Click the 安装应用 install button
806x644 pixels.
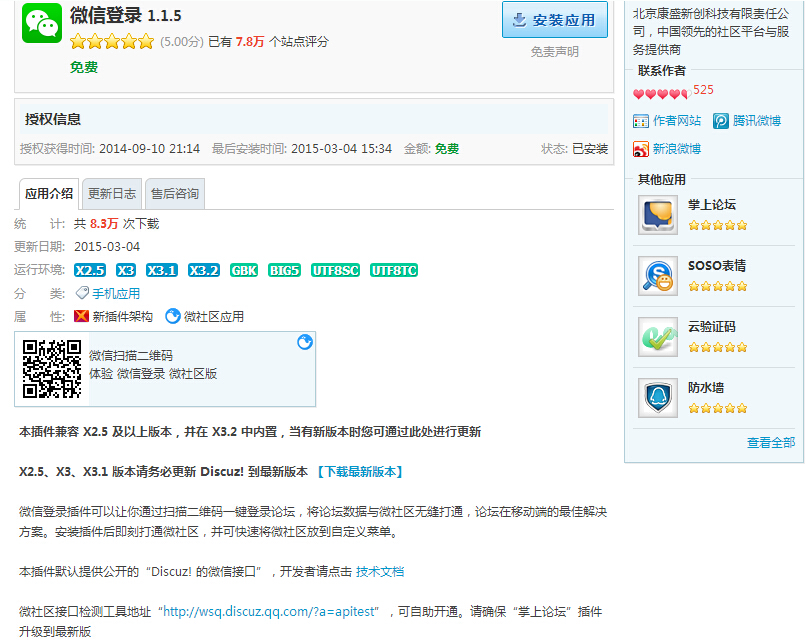tap(555, 20)
